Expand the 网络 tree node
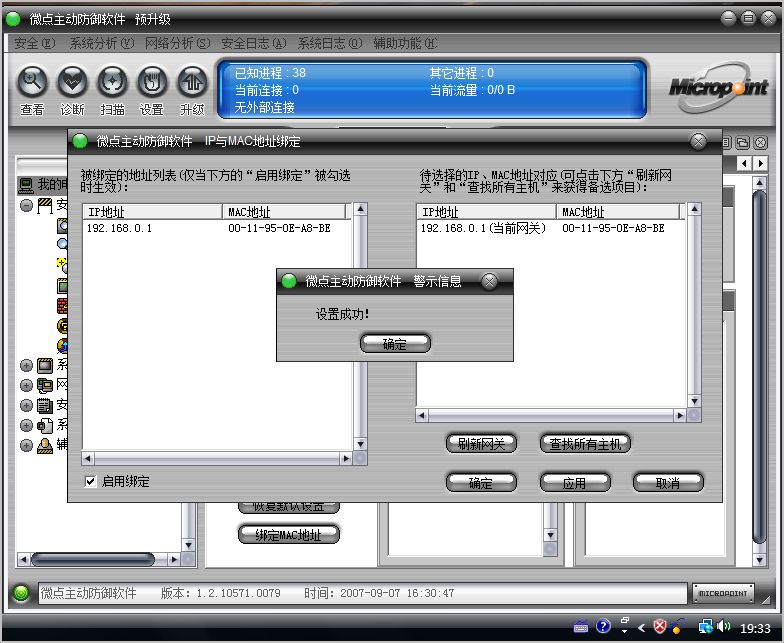This screenshot has width=784, height=643. point(26,386)
